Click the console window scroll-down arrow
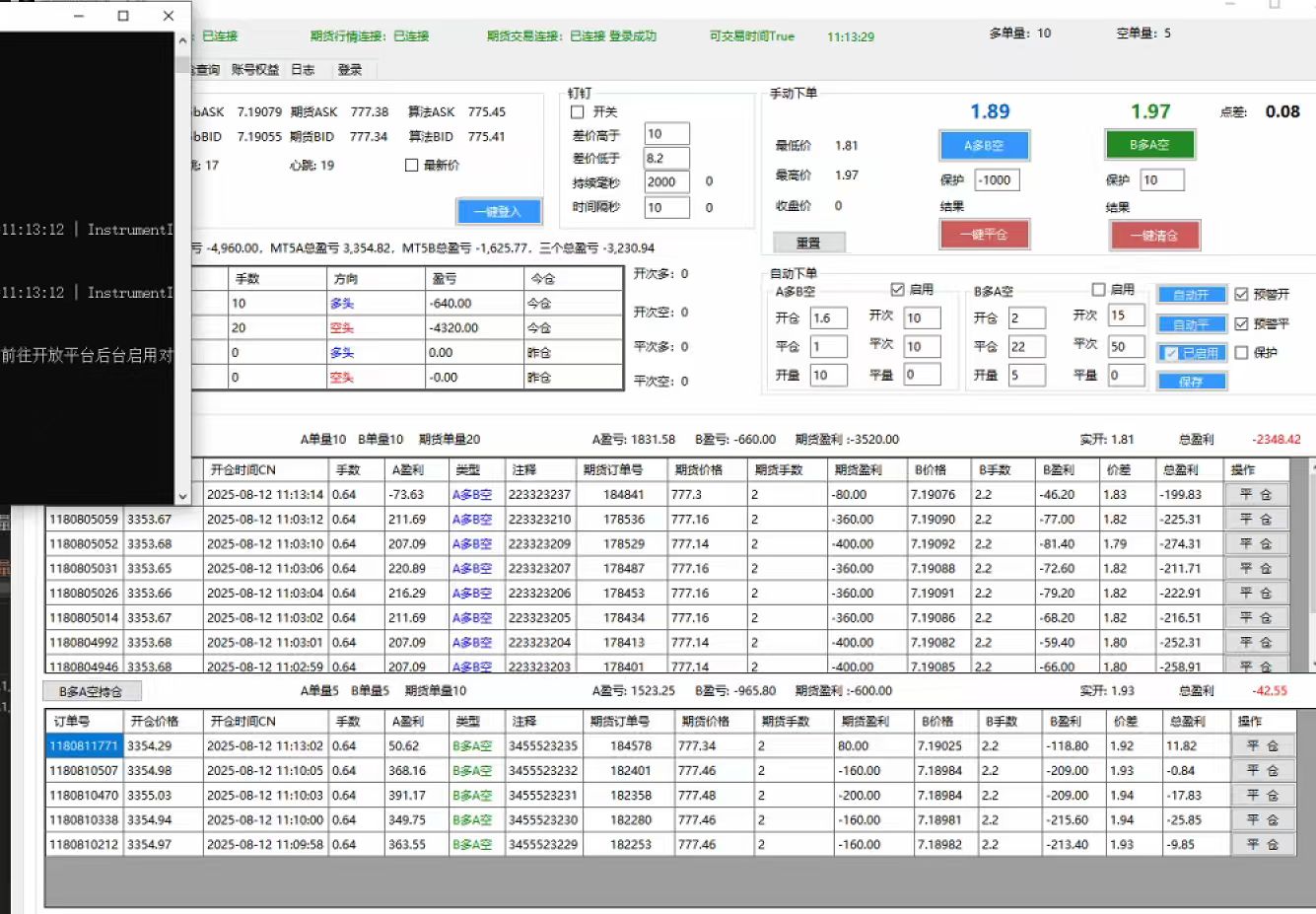This screenshot has height=914, width=1316. 182,496
